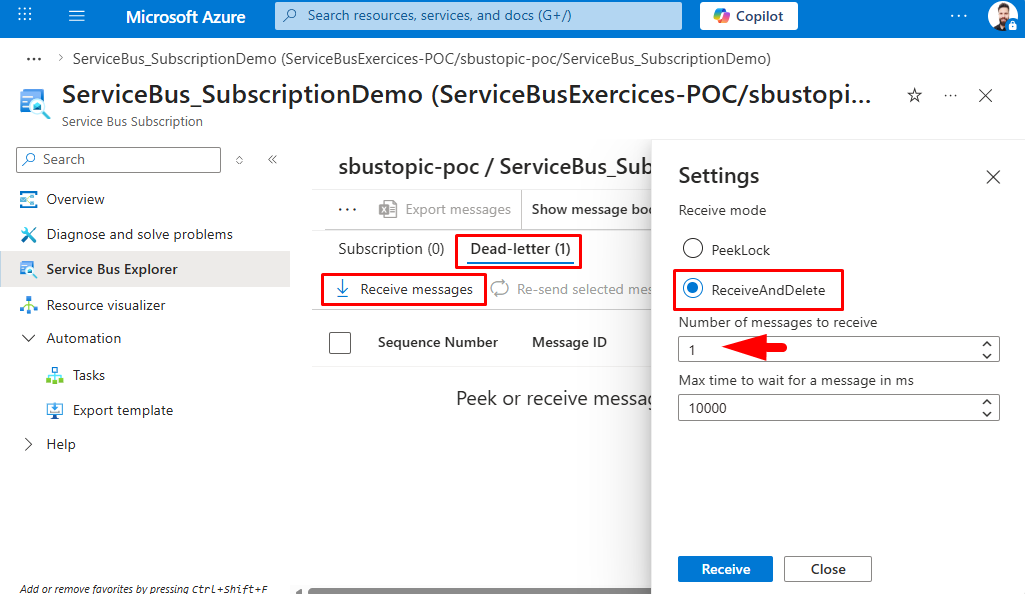Click the Diagnose wrench icon

(x=29, y=234)
